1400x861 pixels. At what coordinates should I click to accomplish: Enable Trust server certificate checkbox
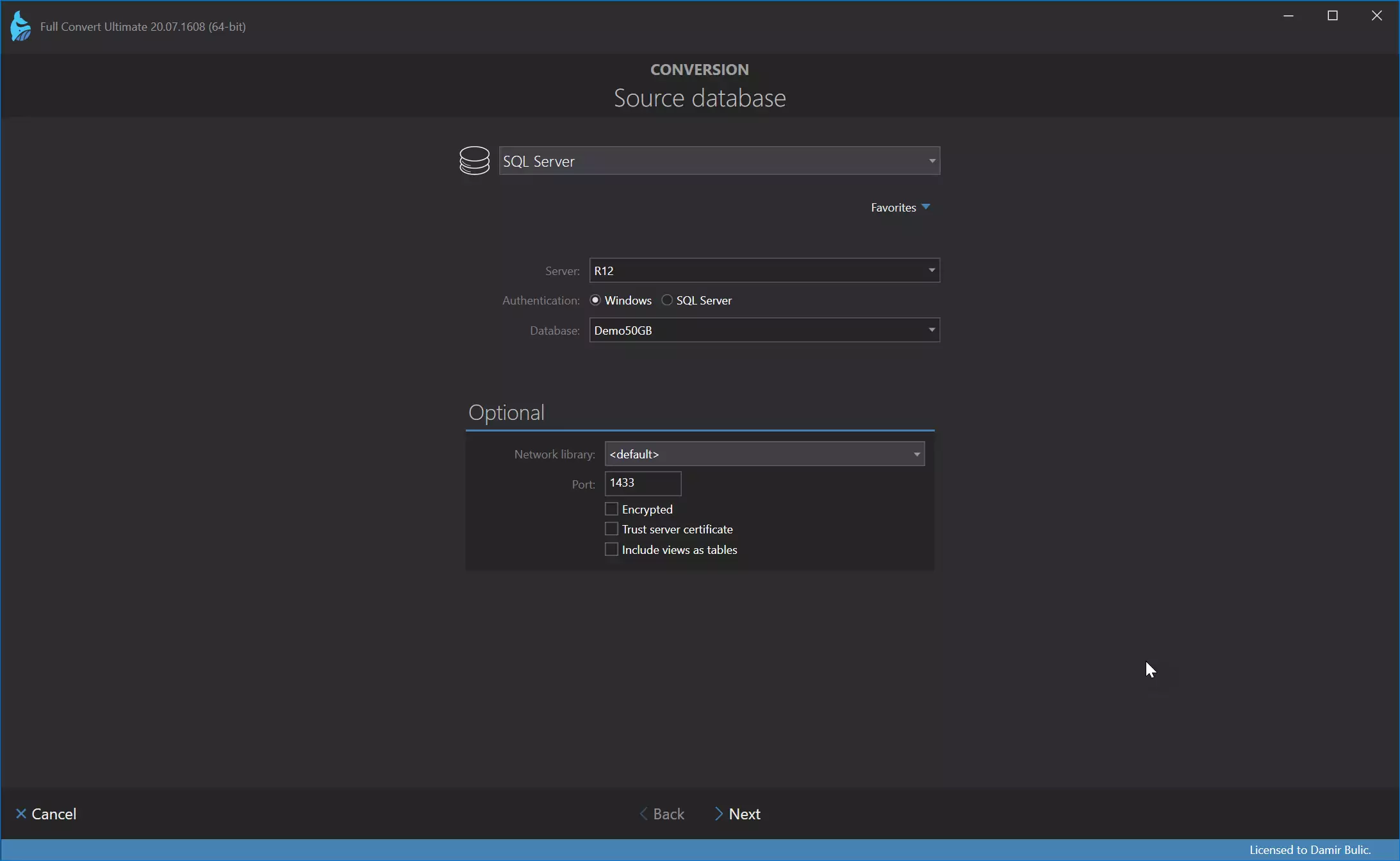611,528
